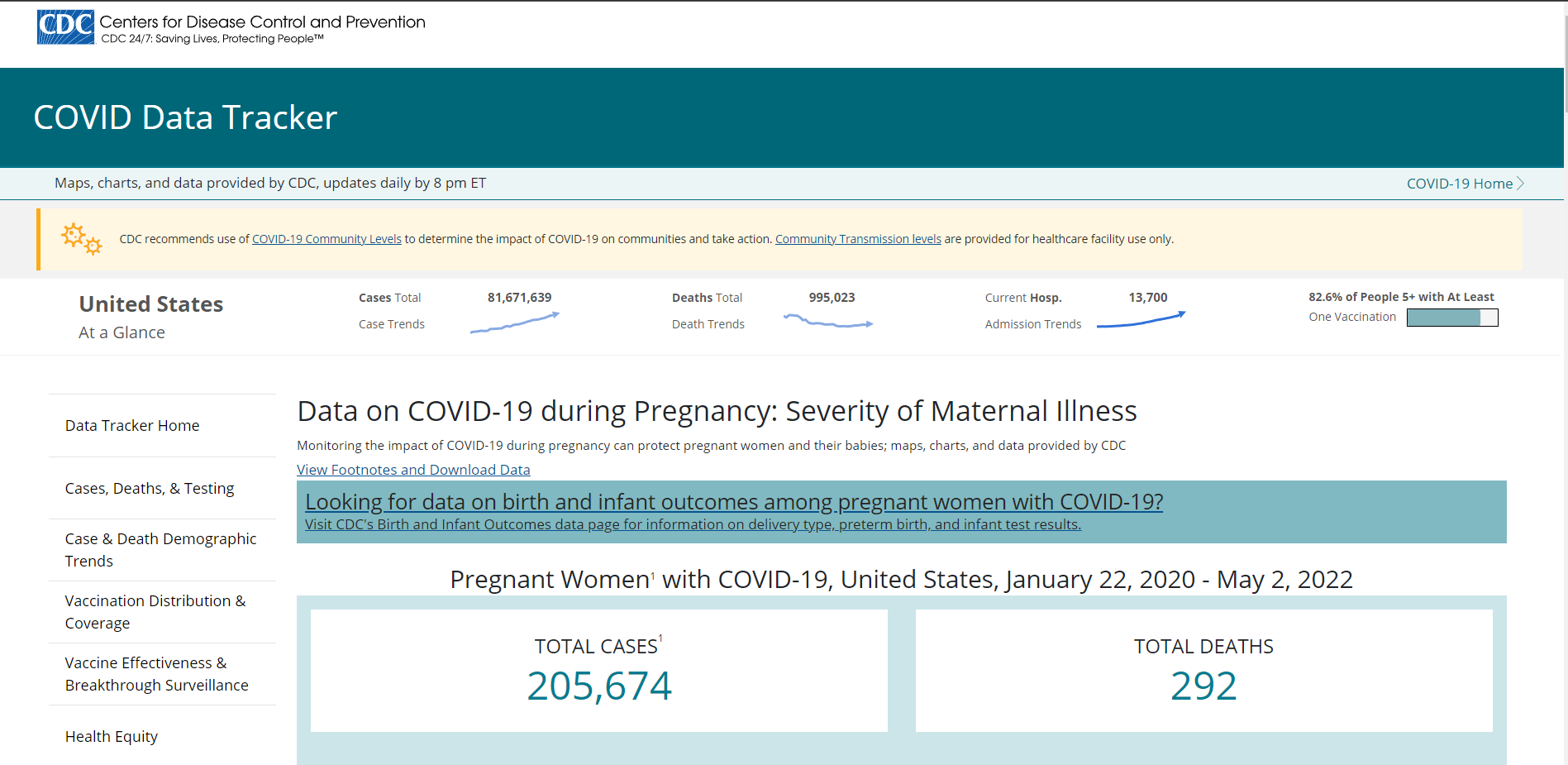Click the chevron next to COVID-19 Home
The height and width of the screenshot is (765, 1568).
pyautogui.click(x=1520, y=184)
